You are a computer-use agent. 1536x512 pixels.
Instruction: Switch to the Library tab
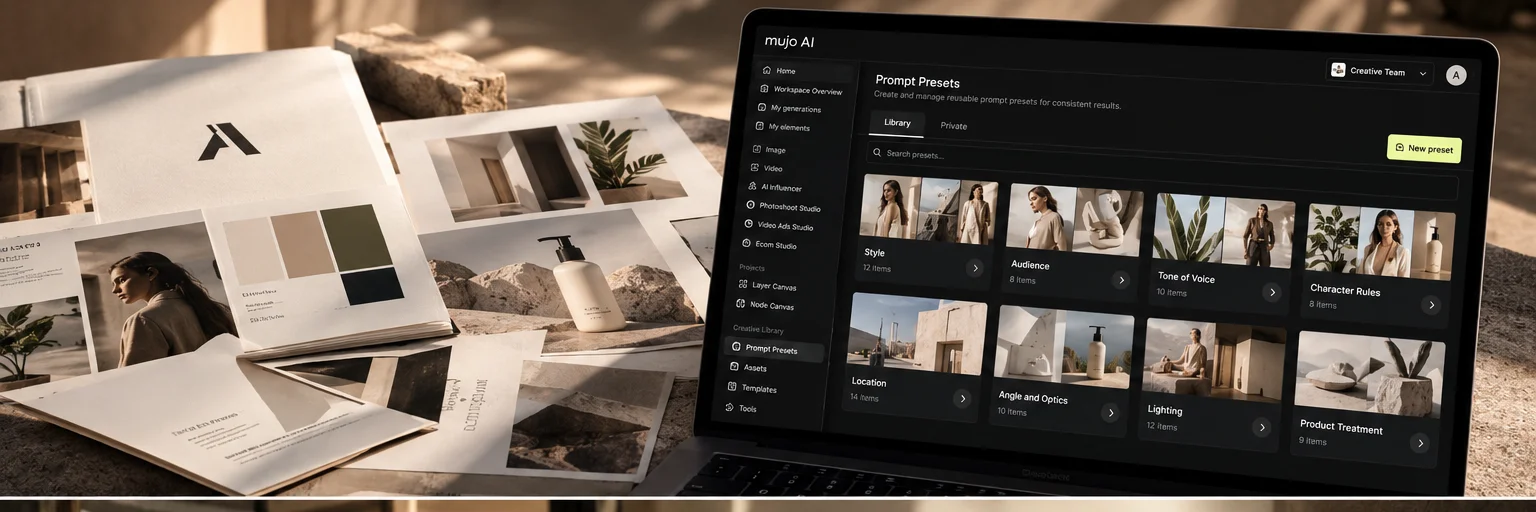(897, 123)
